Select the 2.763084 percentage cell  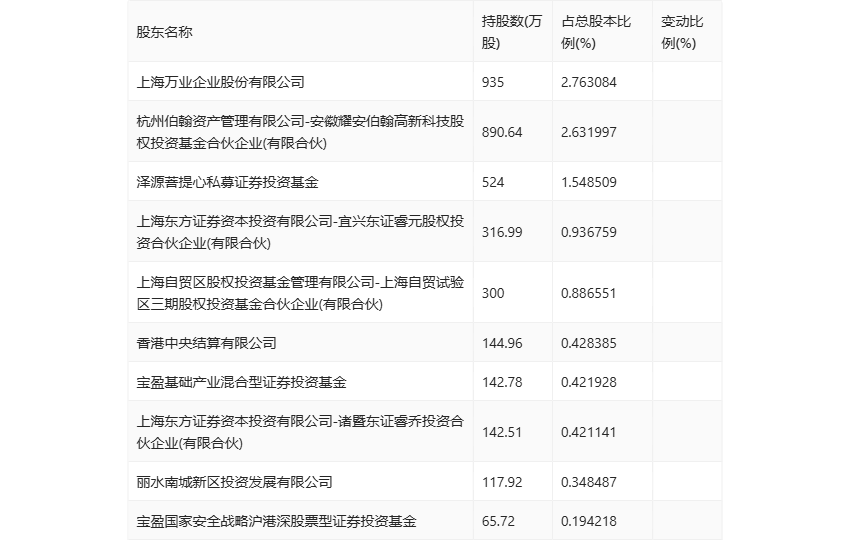[589, 82]
